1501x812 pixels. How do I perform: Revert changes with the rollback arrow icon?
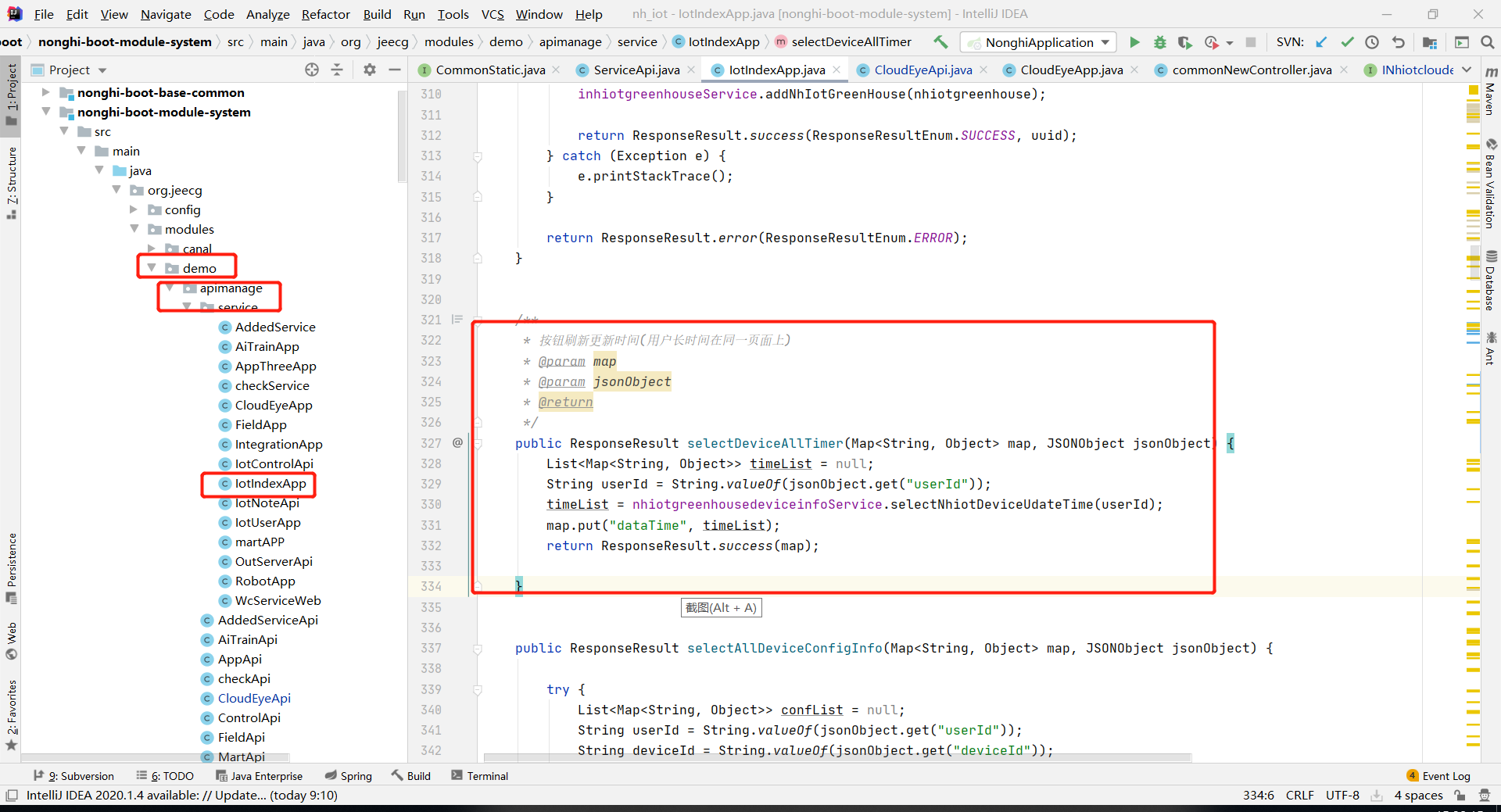click(x=1399, y=42)
